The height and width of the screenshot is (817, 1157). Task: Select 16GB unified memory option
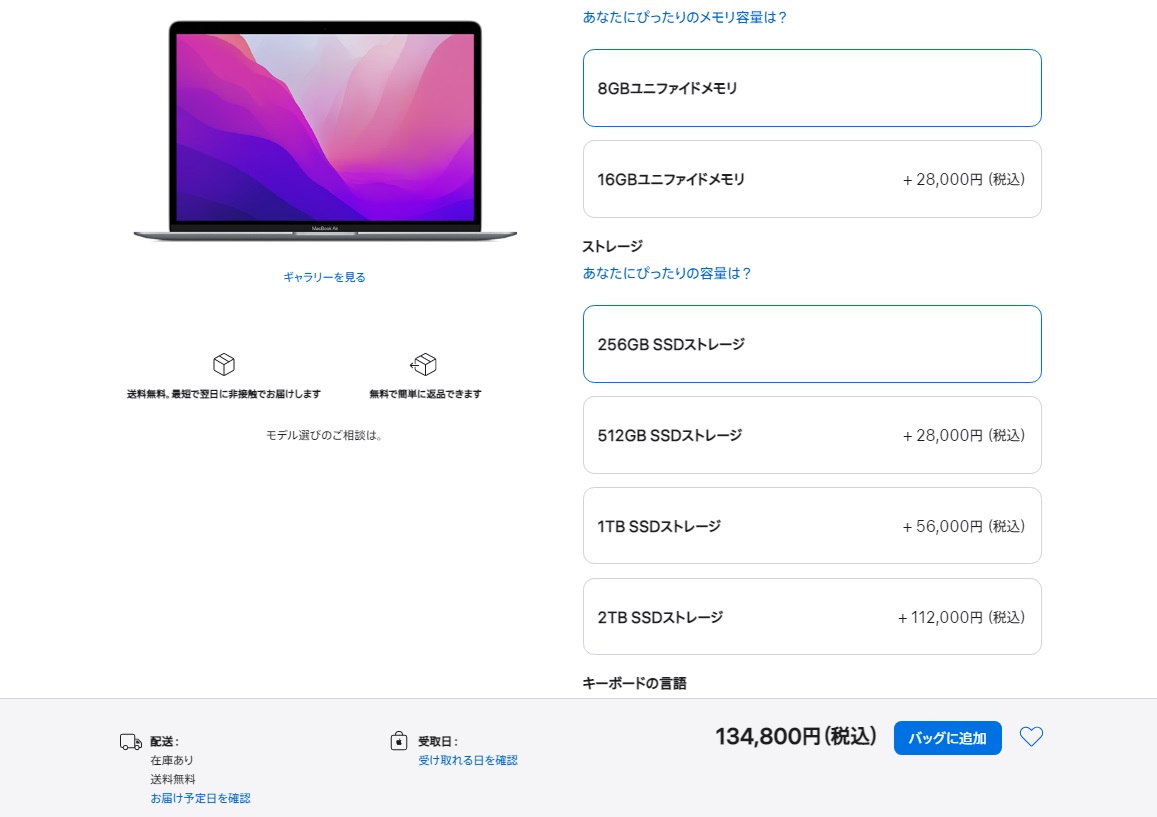click(x=812, y=179)
